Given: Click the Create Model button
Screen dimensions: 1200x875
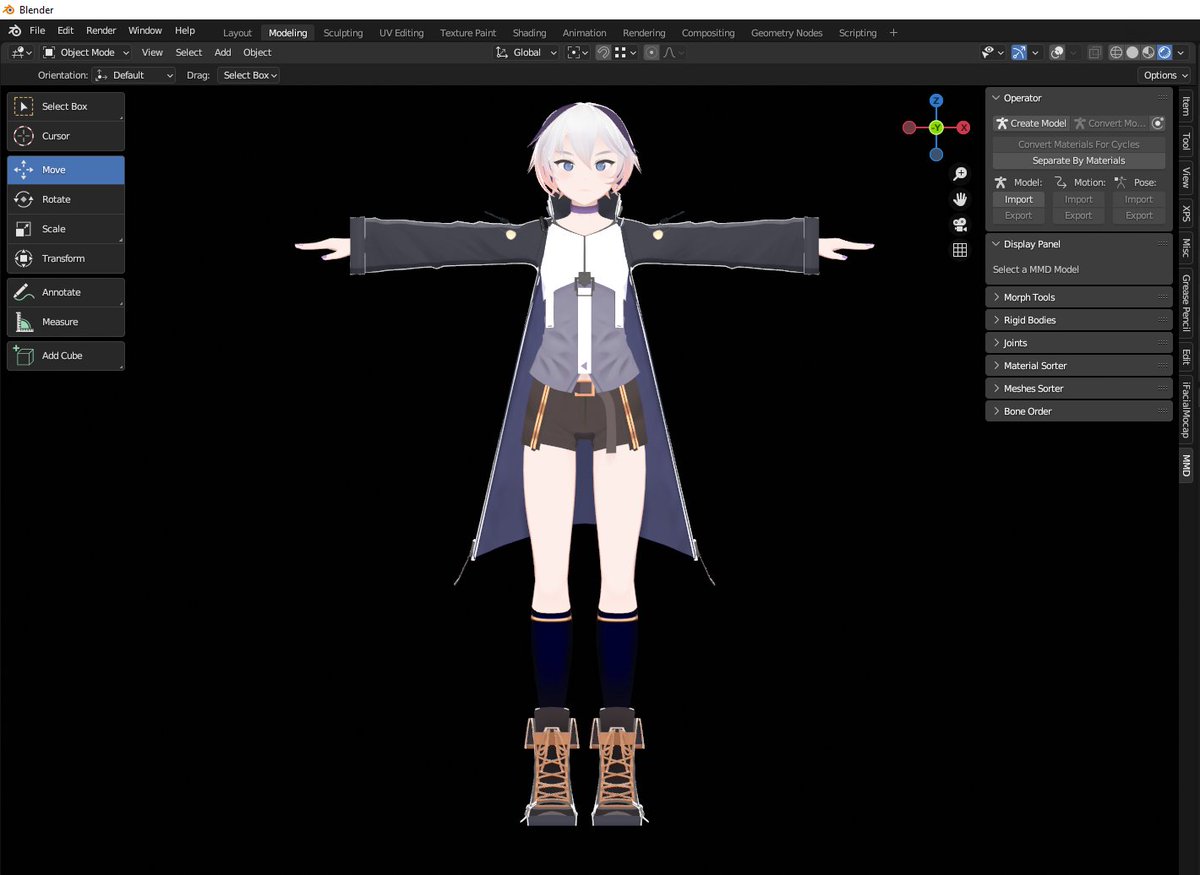Looking at the screenshot, I should coord(1031,124).
